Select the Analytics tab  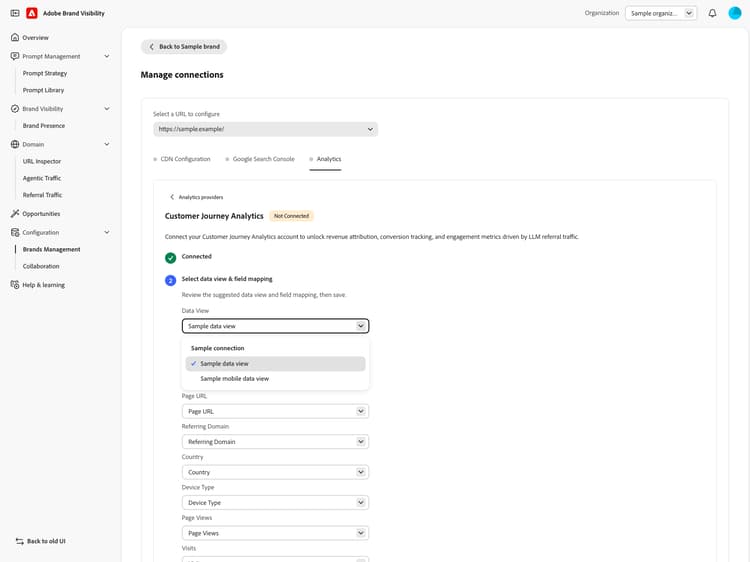(325, 159)
